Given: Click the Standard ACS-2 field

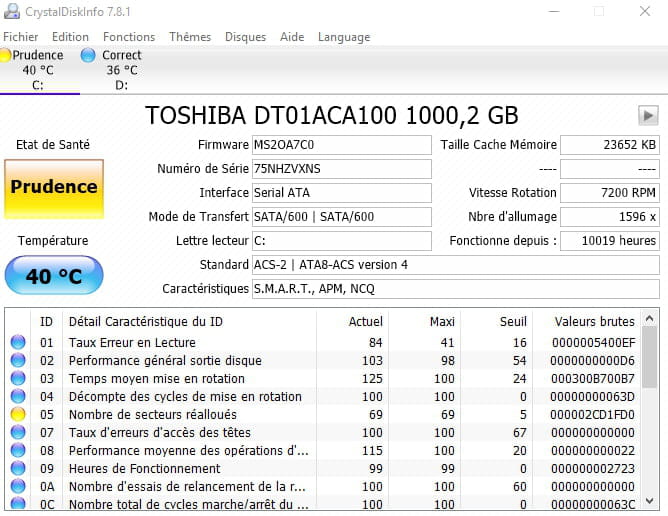Looking at the screenshot, I should pos(455,265).
